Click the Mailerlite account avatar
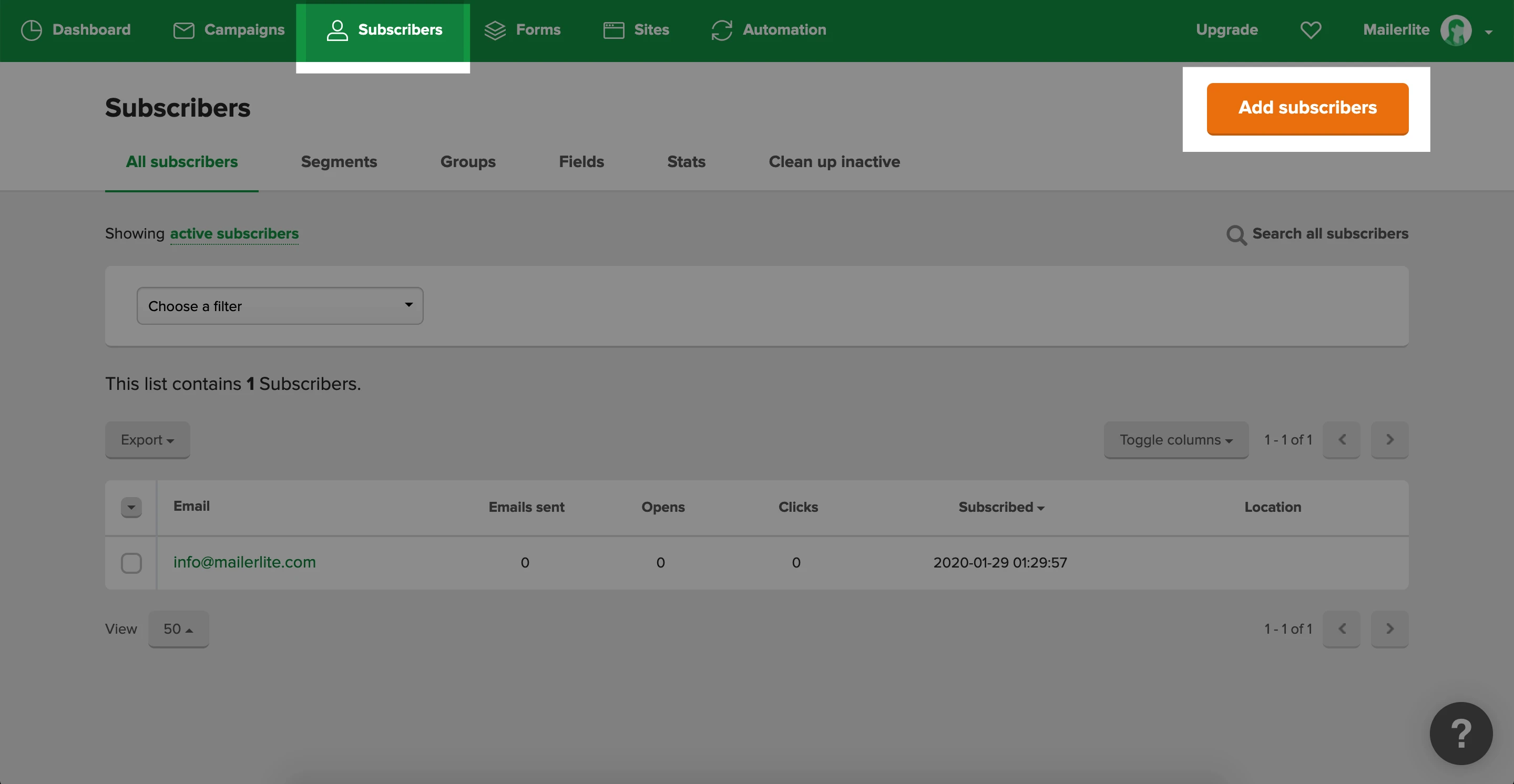 coord(1455,30)
